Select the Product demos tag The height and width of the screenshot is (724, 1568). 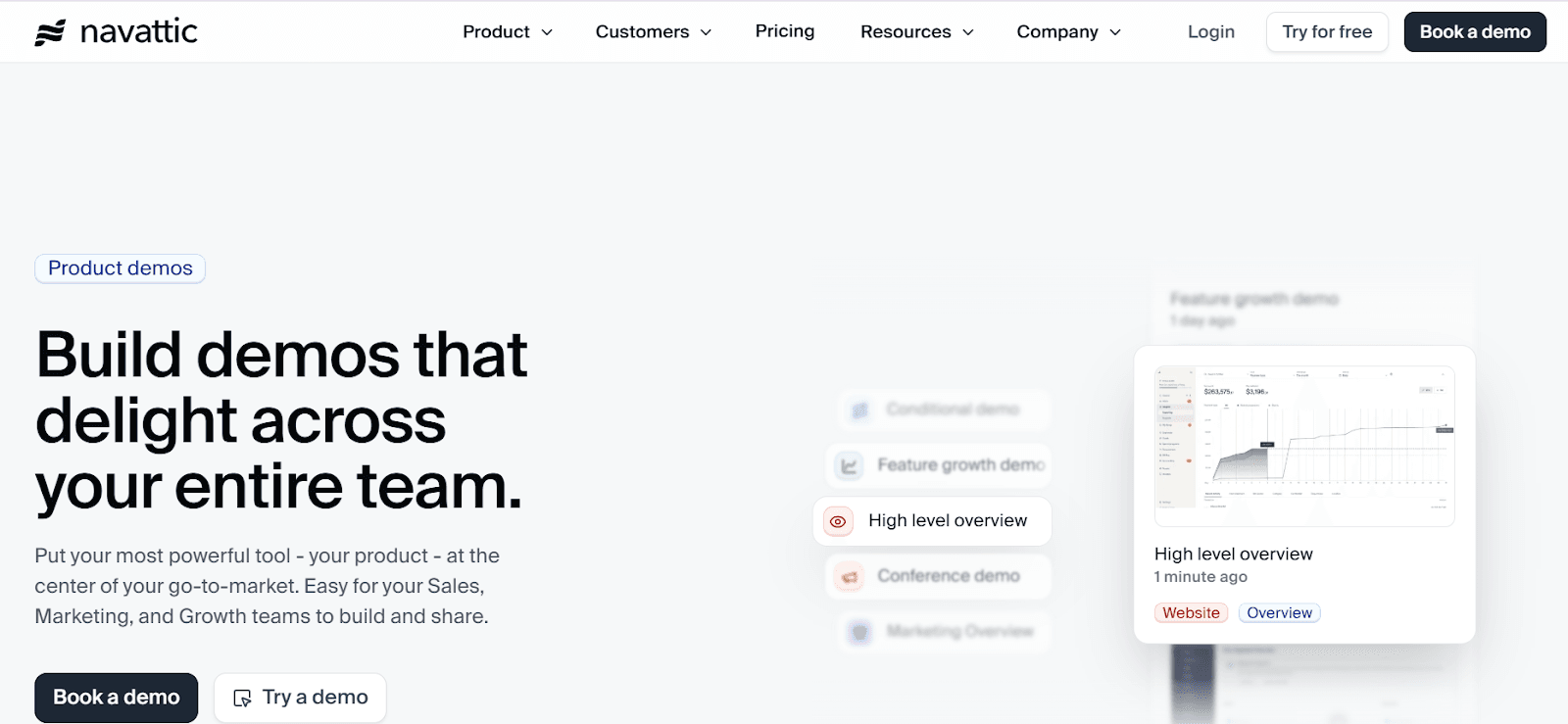(121, 268)
